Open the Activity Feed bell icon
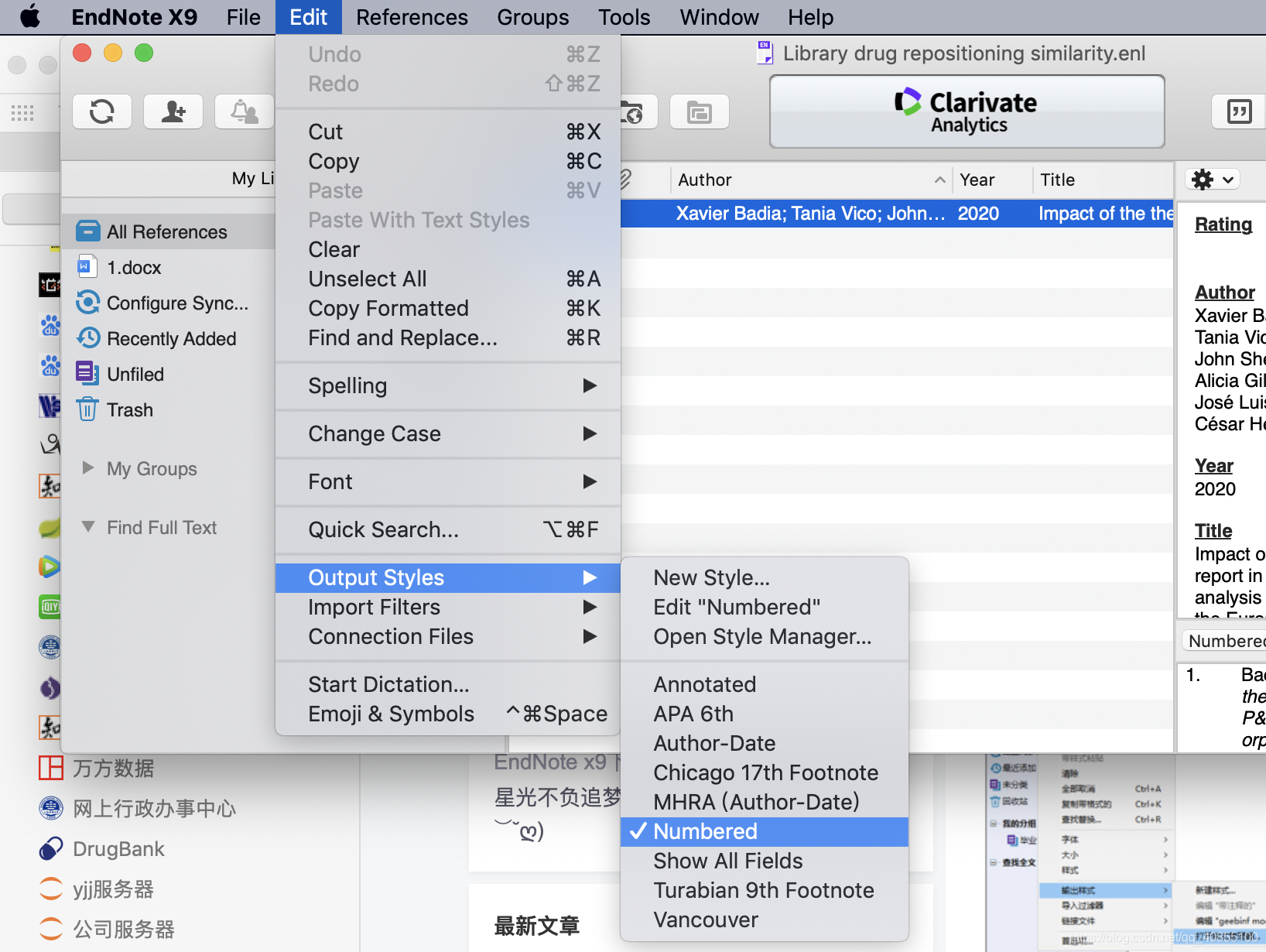This screenshot has height=952, width=1266. 245,111
